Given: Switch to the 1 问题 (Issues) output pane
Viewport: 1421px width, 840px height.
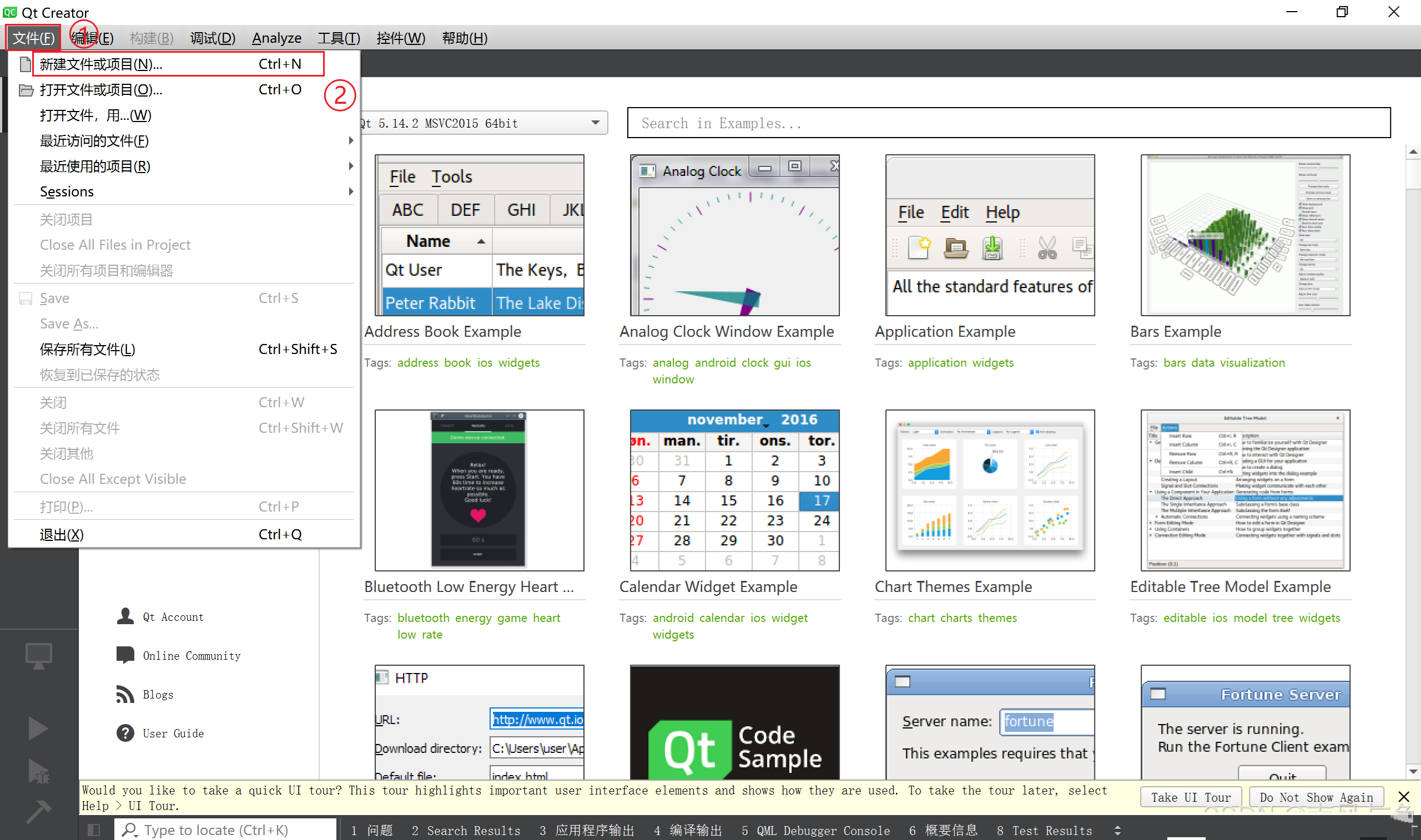Looking at the screenshot, I should coord(372,831).
